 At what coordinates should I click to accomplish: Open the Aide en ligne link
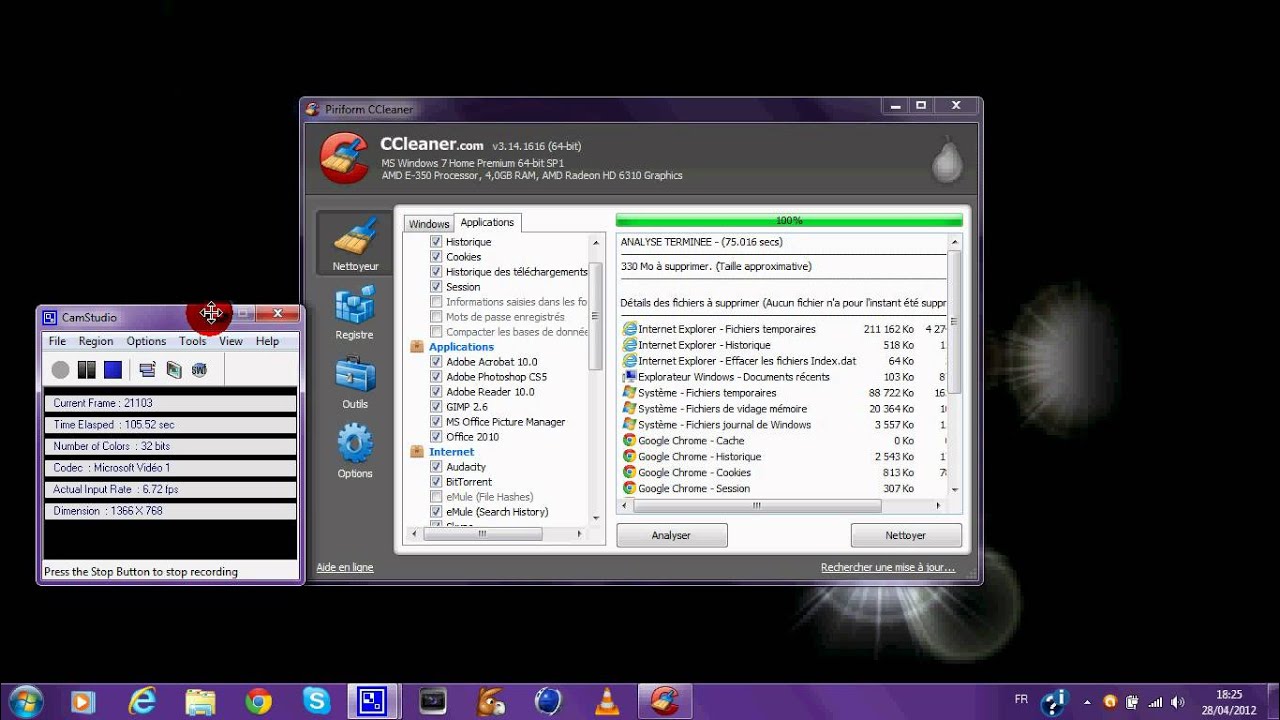click(x=345, y=567)
